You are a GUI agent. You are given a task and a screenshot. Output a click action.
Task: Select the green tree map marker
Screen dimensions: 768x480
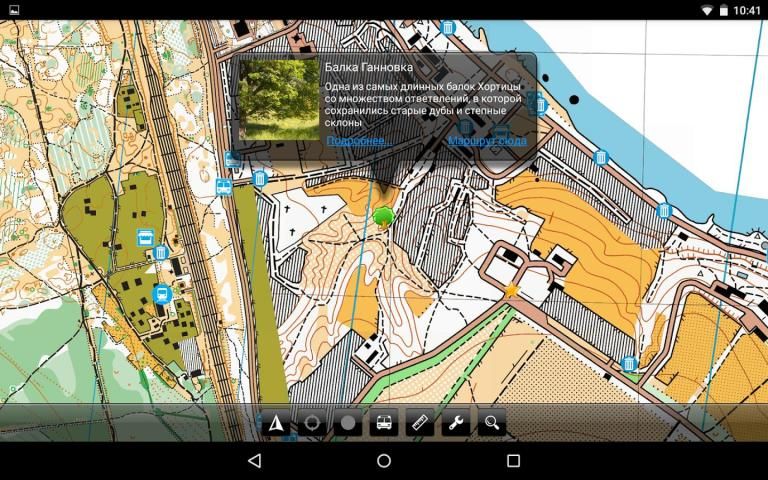(x=383, y=216)
